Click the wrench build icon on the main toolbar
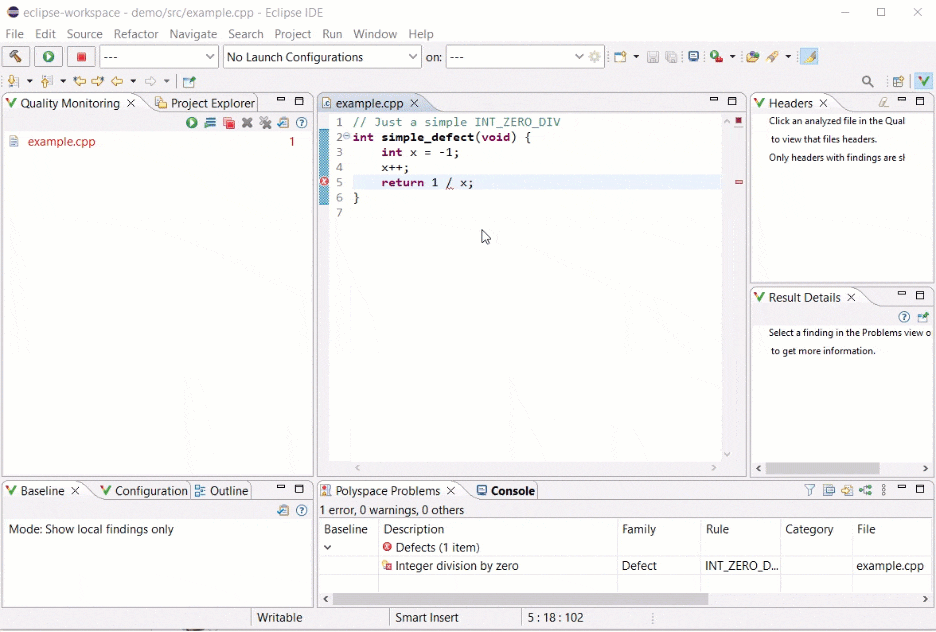936x632 pixels. tap(14, 57)
